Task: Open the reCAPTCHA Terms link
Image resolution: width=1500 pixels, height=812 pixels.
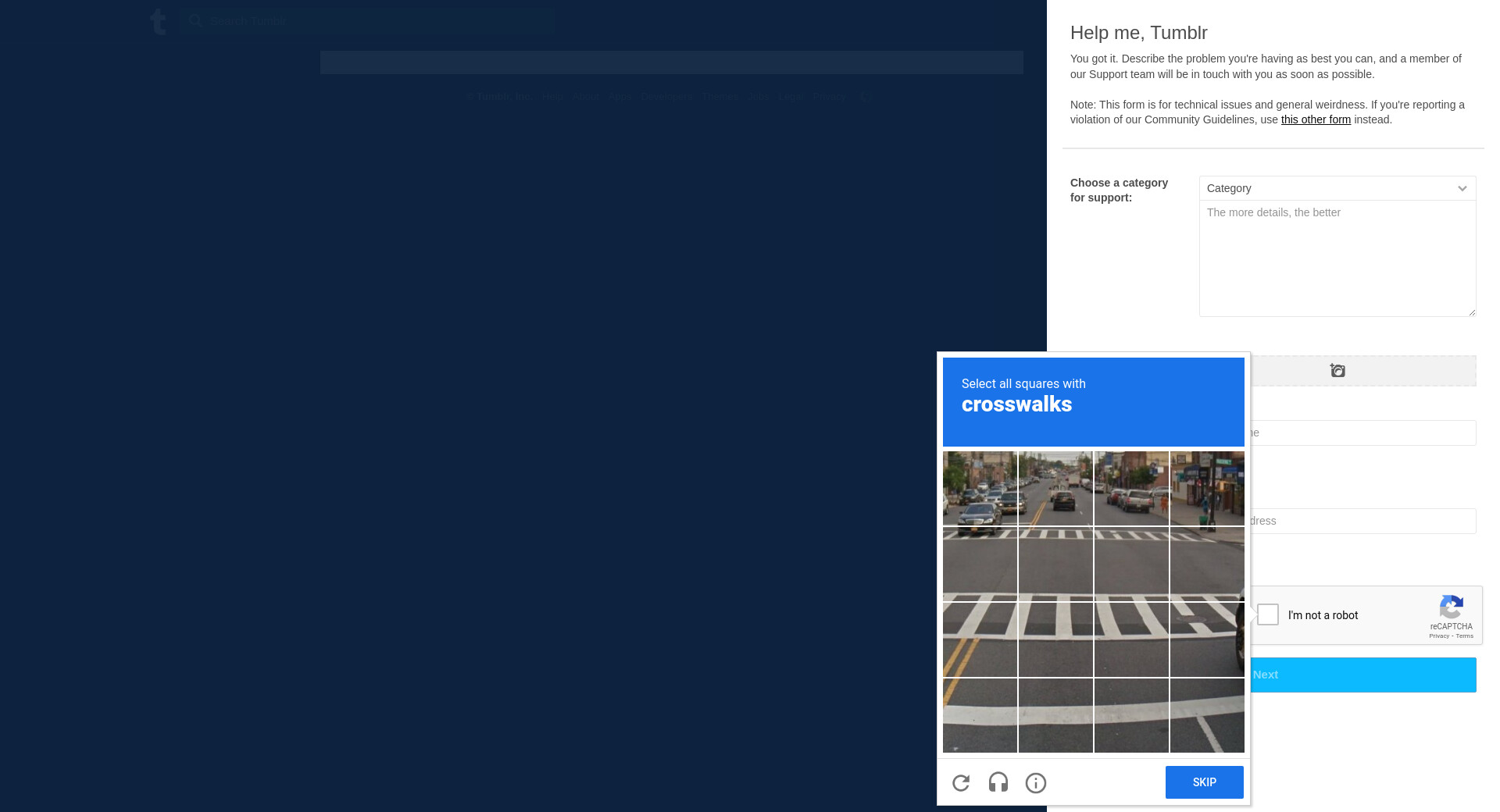Action: (1465, 636)
